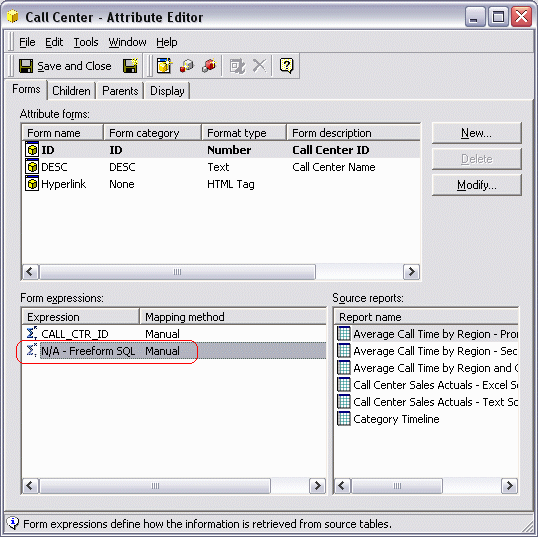Click the Save and Close toolbar button
The image size is (538, 537).
[x=65, y=66]
